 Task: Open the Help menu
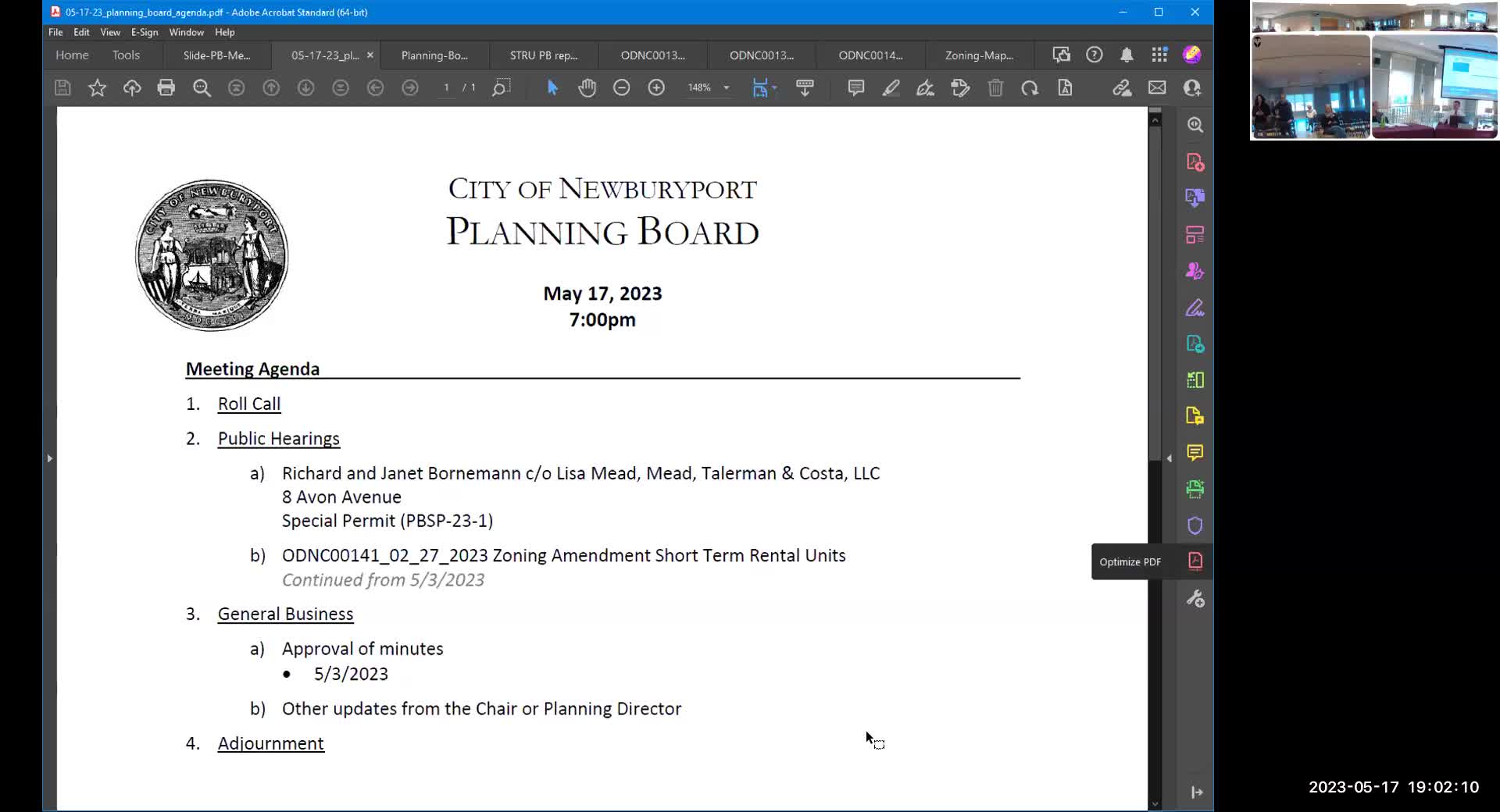[x=225, y=32]
